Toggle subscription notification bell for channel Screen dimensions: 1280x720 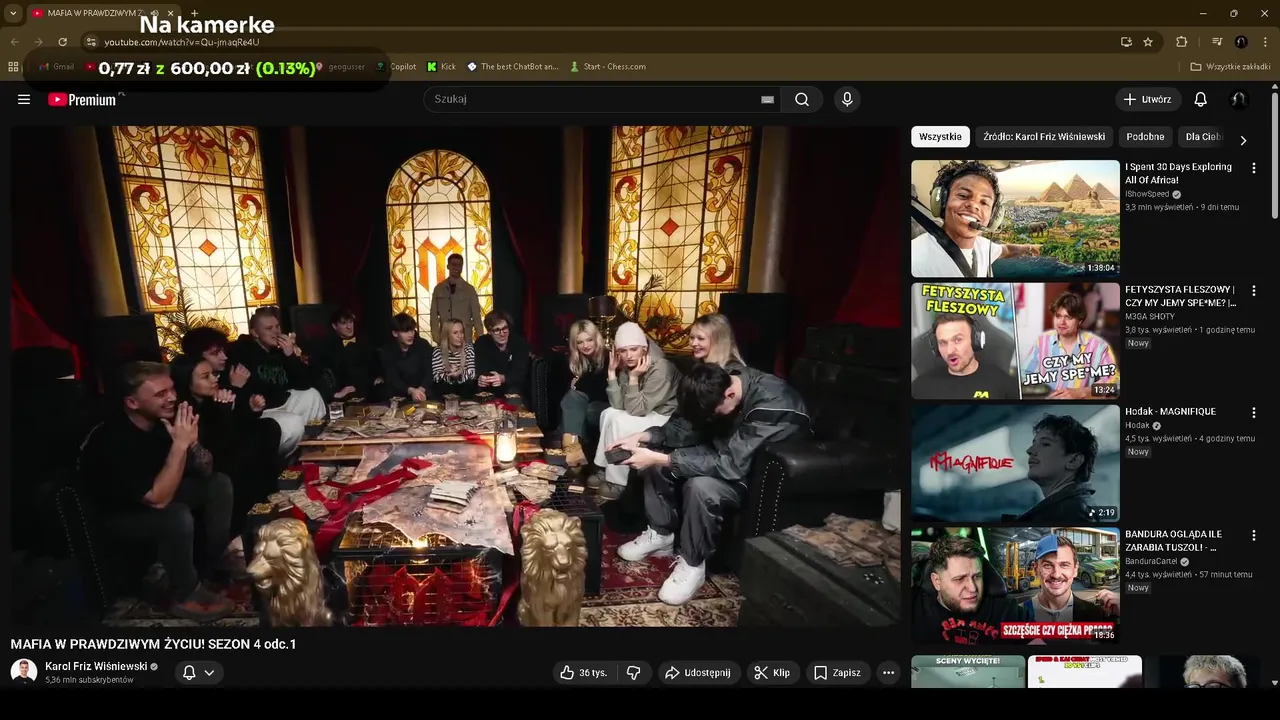(189, 673)
